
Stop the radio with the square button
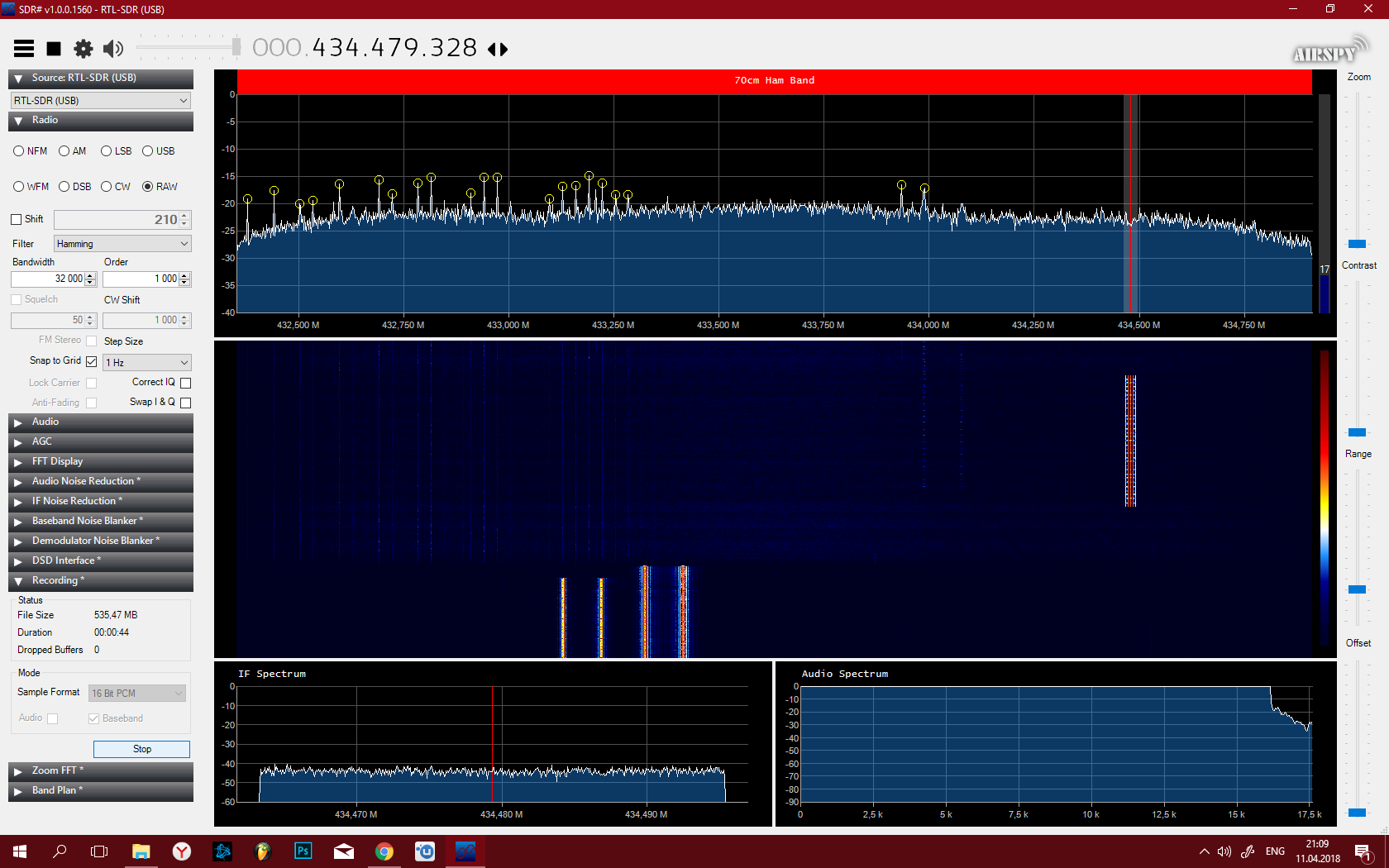[x=54, y=49]
